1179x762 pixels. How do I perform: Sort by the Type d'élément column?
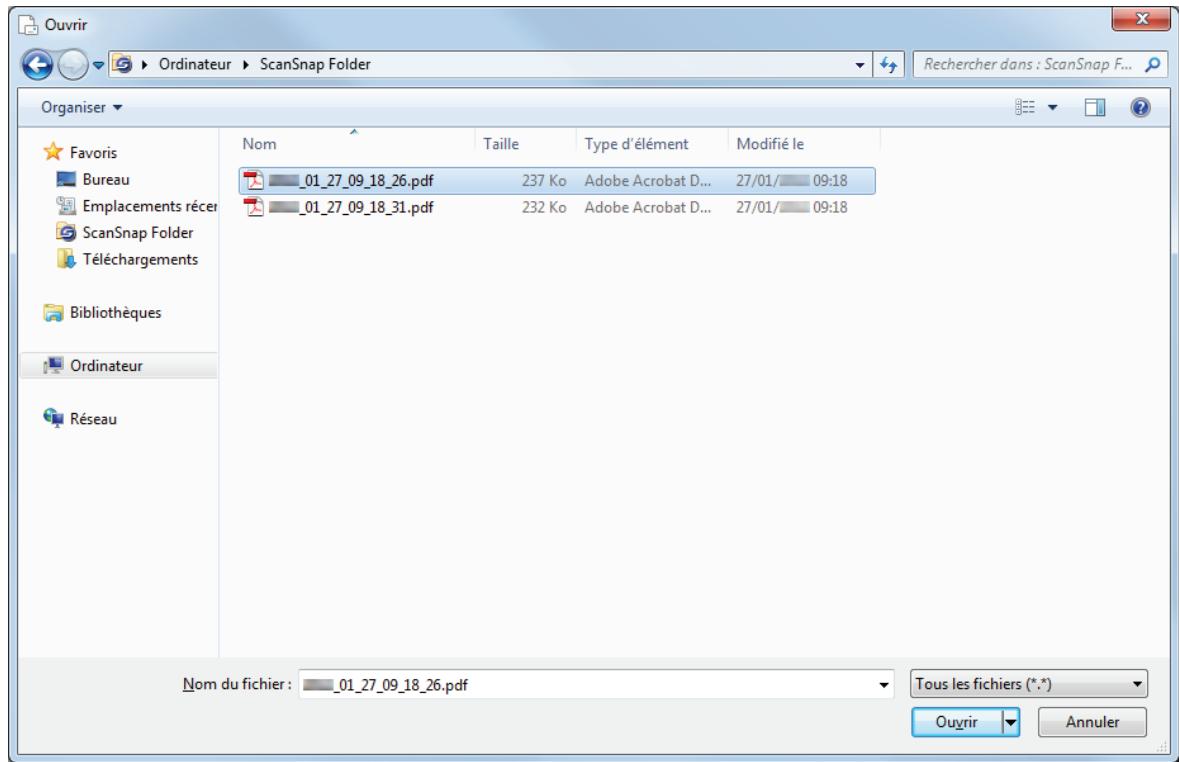coord(651,144)
